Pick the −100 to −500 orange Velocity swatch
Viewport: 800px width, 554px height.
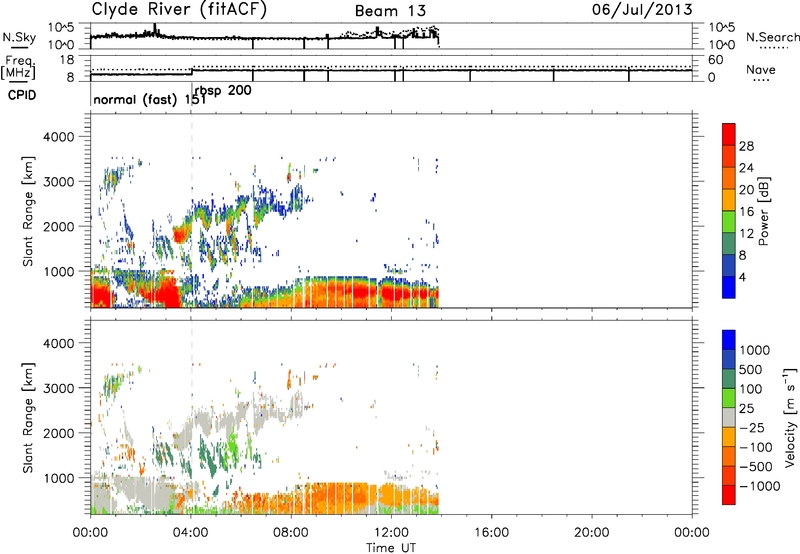pyautogui.click(x=729, y=456)
